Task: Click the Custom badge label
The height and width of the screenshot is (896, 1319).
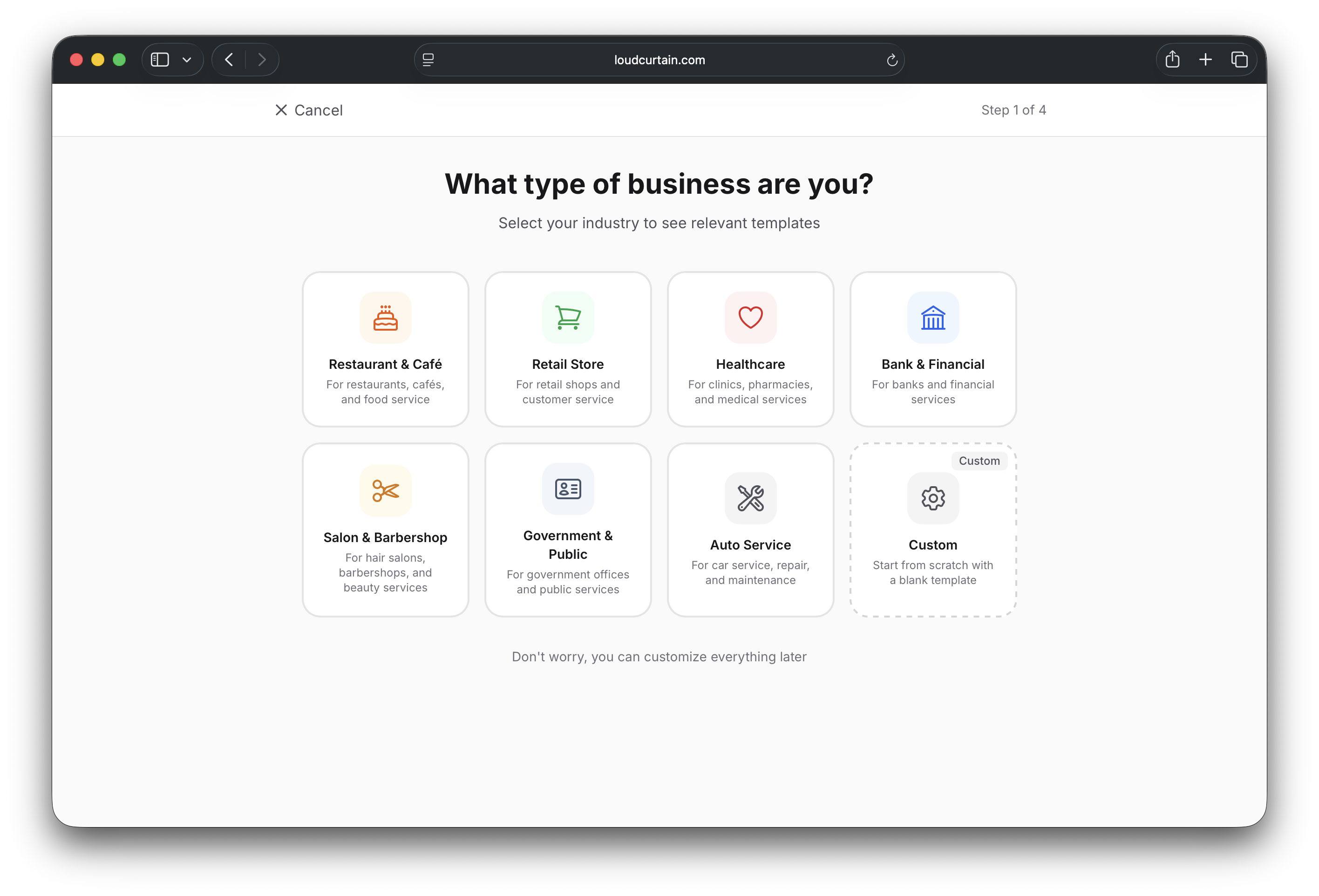Action: pos(979,461)
